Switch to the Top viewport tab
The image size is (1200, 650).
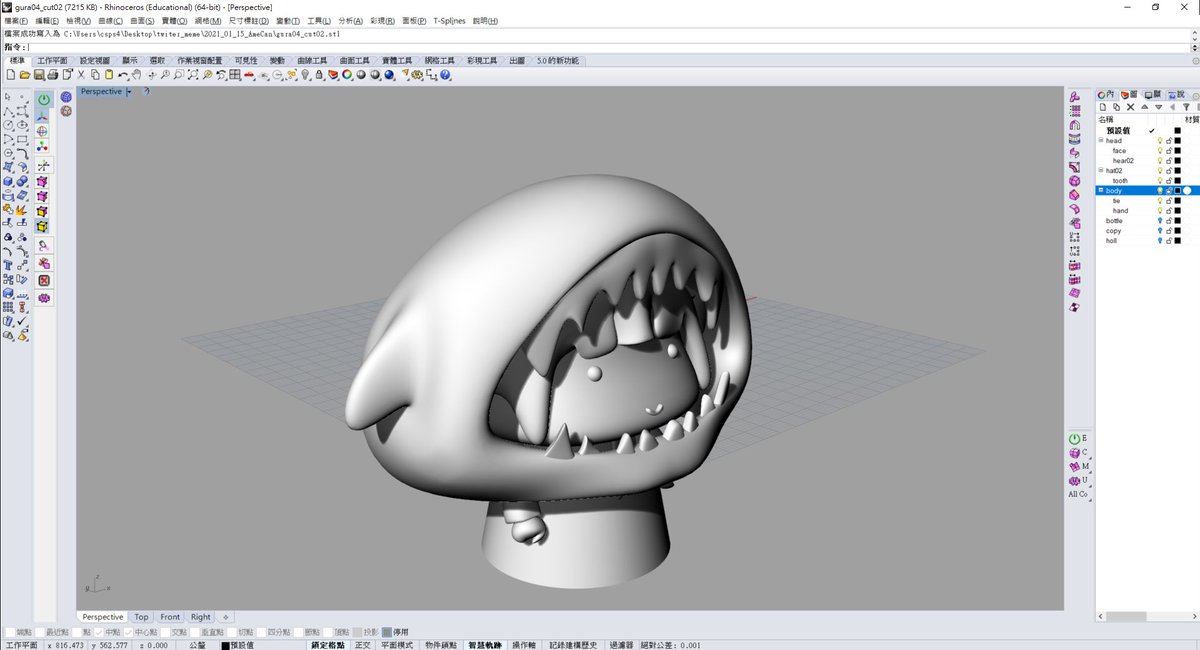tap(142, 617)
